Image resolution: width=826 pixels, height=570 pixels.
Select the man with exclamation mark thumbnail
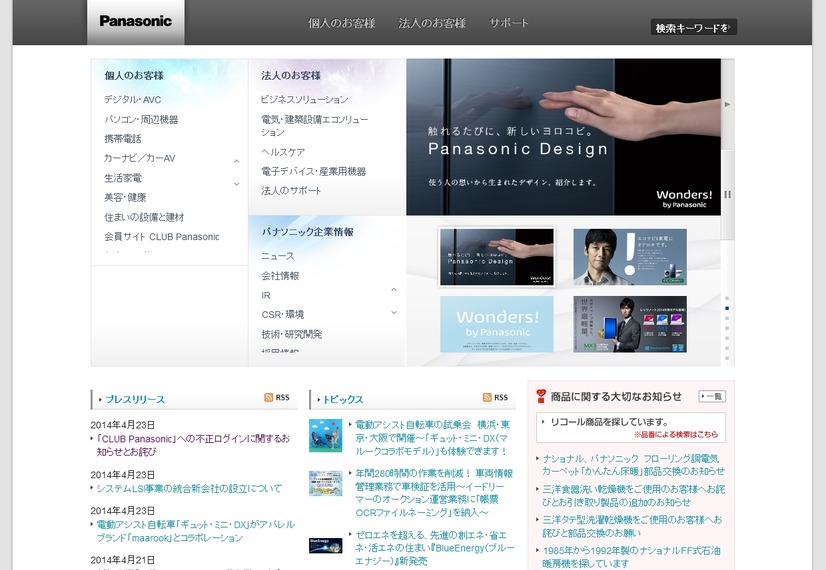tap(630, 257)
